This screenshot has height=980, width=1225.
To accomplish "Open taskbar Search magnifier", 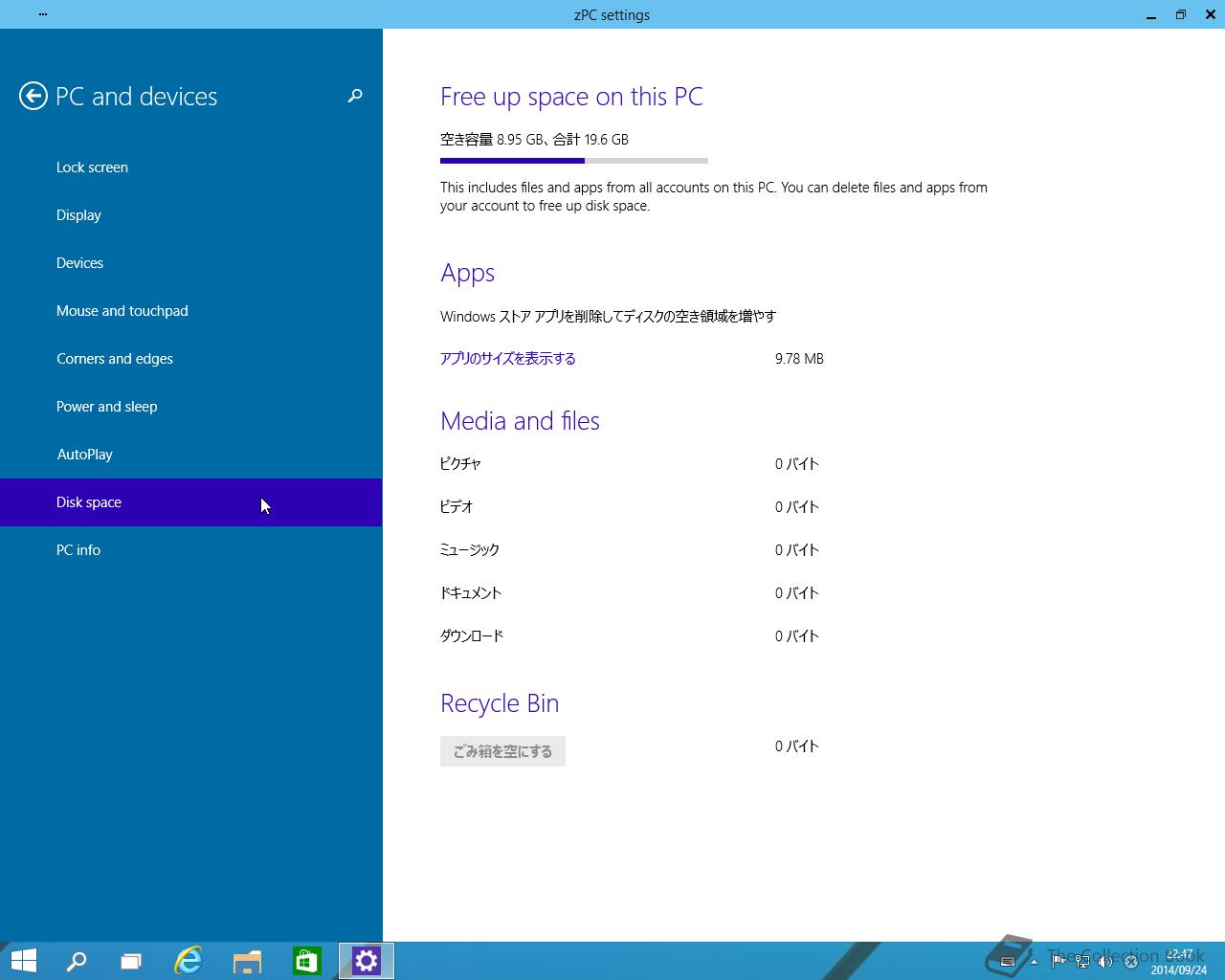I will (x=77, y=961).
